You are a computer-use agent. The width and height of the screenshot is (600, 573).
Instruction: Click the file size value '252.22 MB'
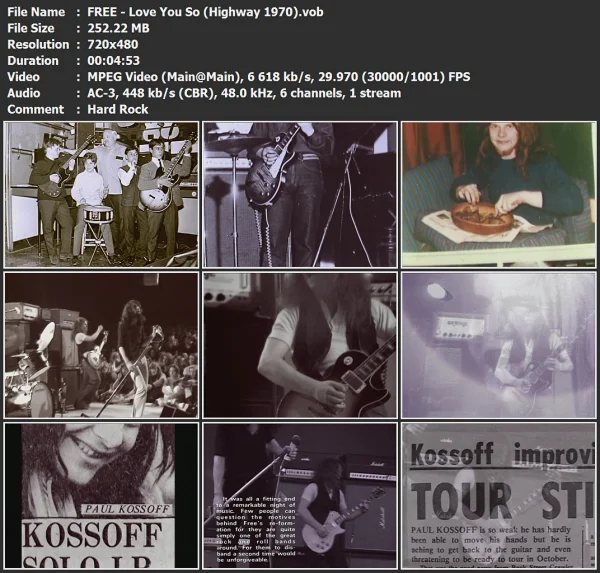pos(118,28)
